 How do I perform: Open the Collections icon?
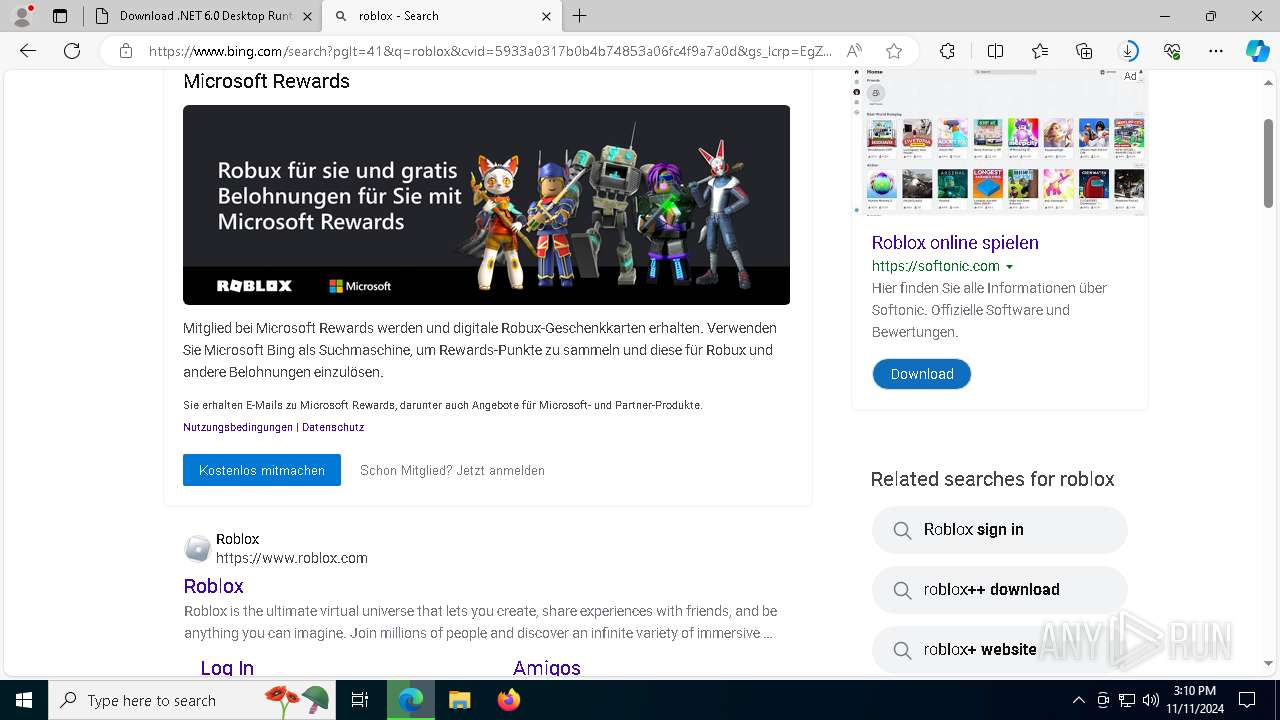[1084, 51]
